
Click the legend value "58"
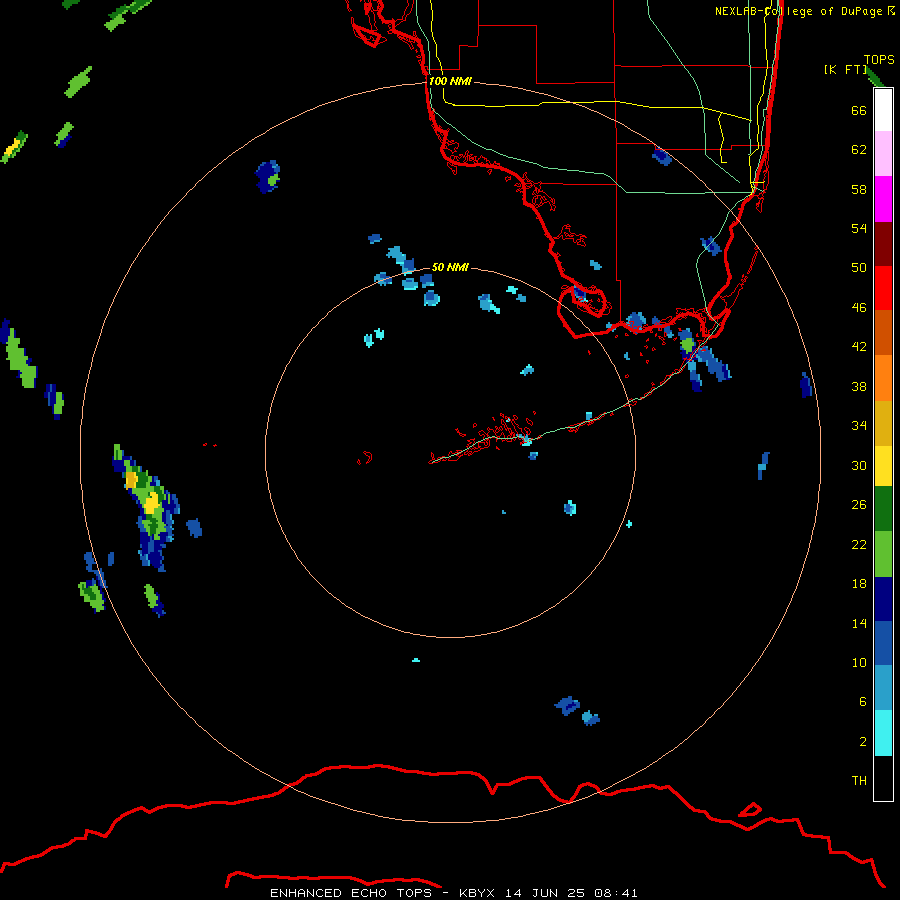coord(859,189)
